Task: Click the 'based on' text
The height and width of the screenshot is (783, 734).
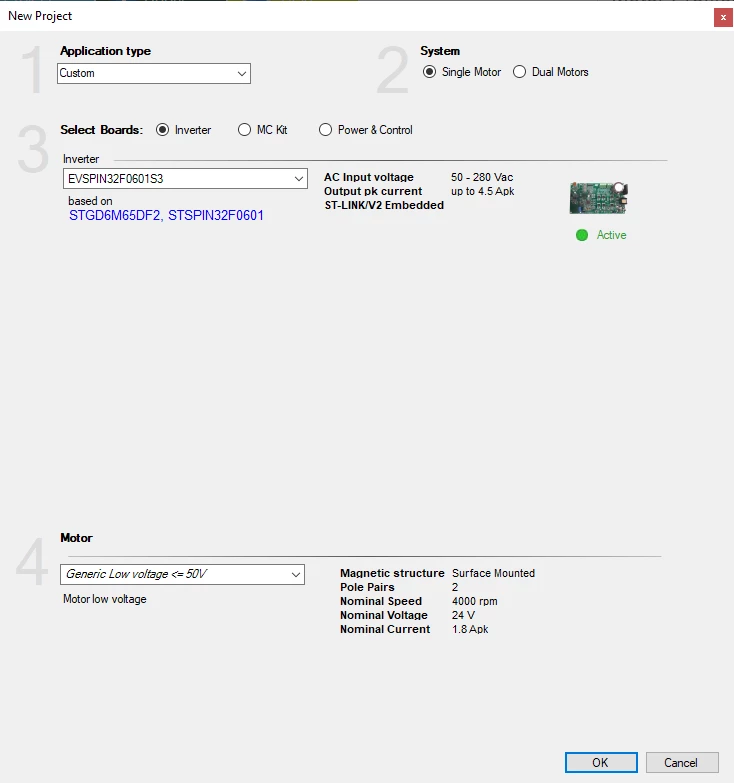Action: [x=90, y=201]
